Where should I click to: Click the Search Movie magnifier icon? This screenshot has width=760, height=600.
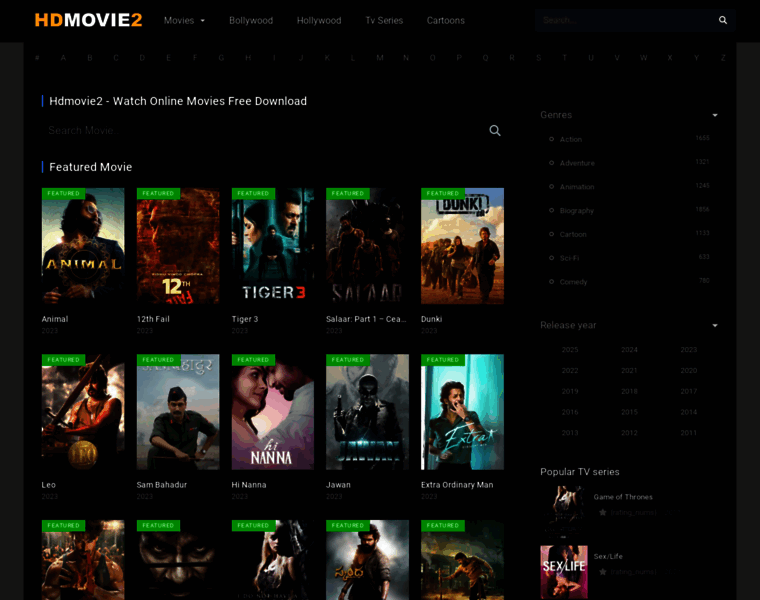point(495,130)
